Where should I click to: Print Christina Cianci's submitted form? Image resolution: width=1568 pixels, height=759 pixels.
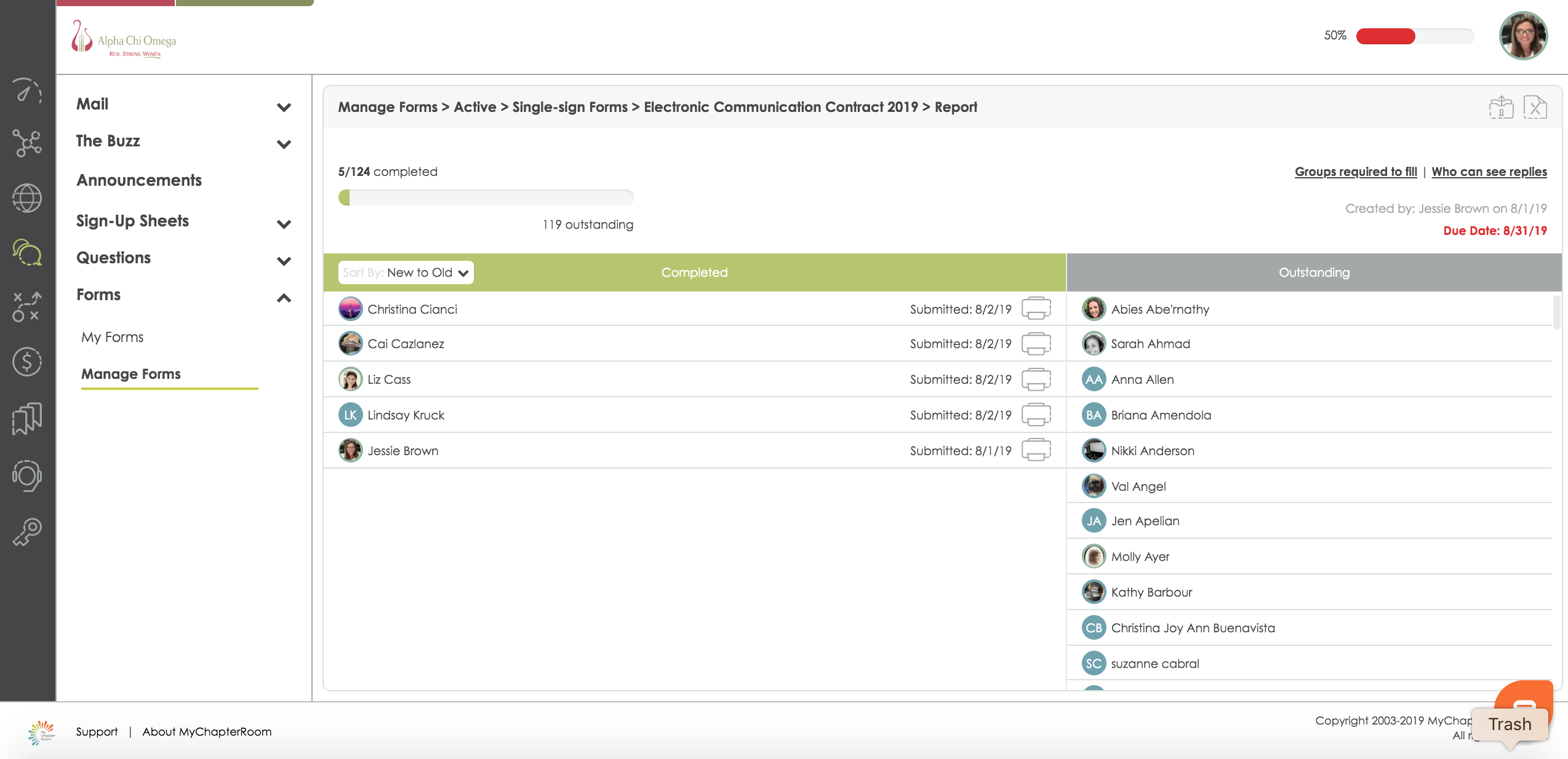1036,308
